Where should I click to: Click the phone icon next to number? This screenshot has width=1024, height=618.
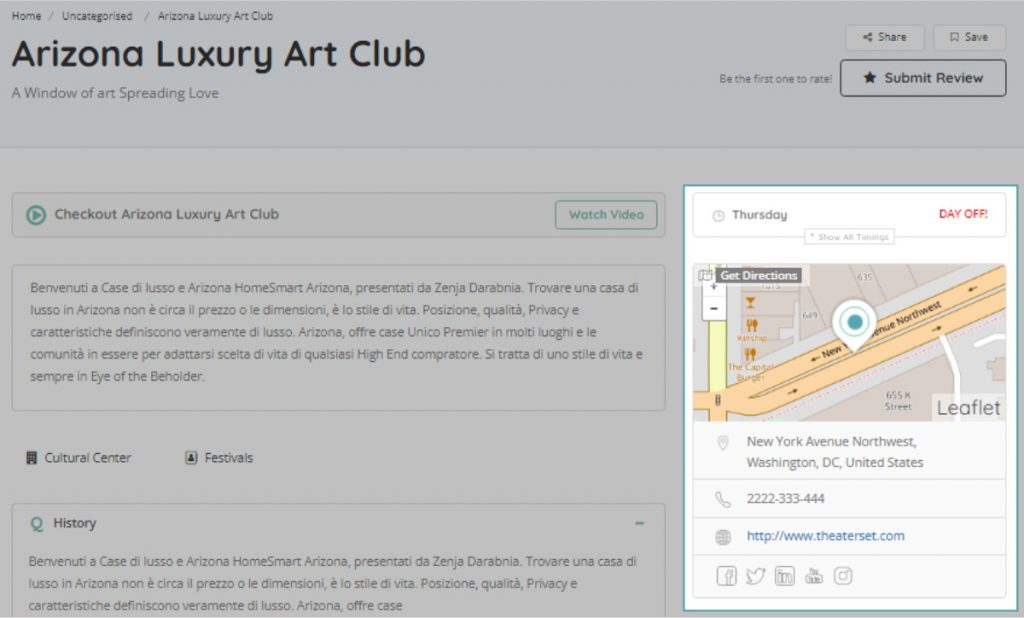click(x=723, y=499)
